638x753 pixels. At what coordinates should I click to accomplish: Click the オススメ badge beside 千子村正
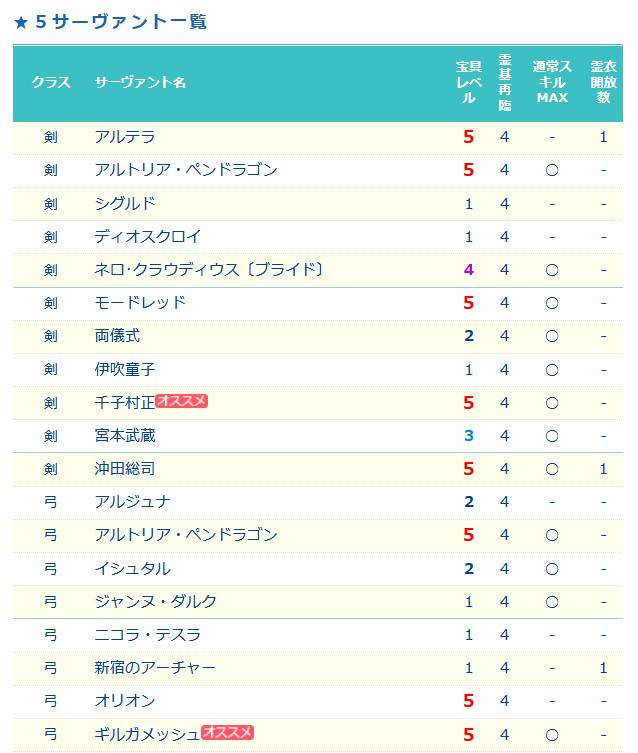click(x=181, y=401)
